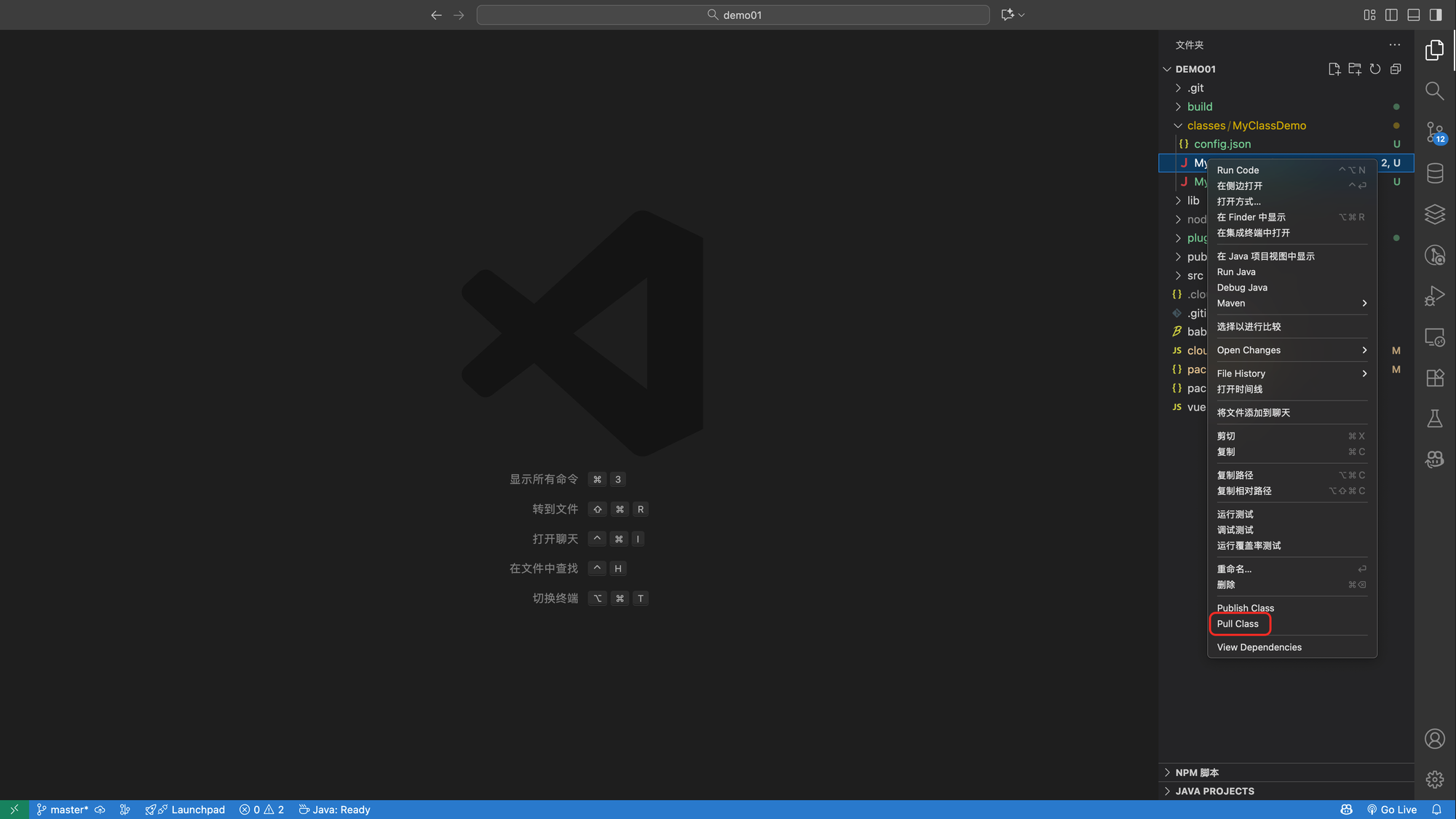Refresh the explorer file tree
1456x819 pixels.
pyautogui.click(x=1374, y=69)
